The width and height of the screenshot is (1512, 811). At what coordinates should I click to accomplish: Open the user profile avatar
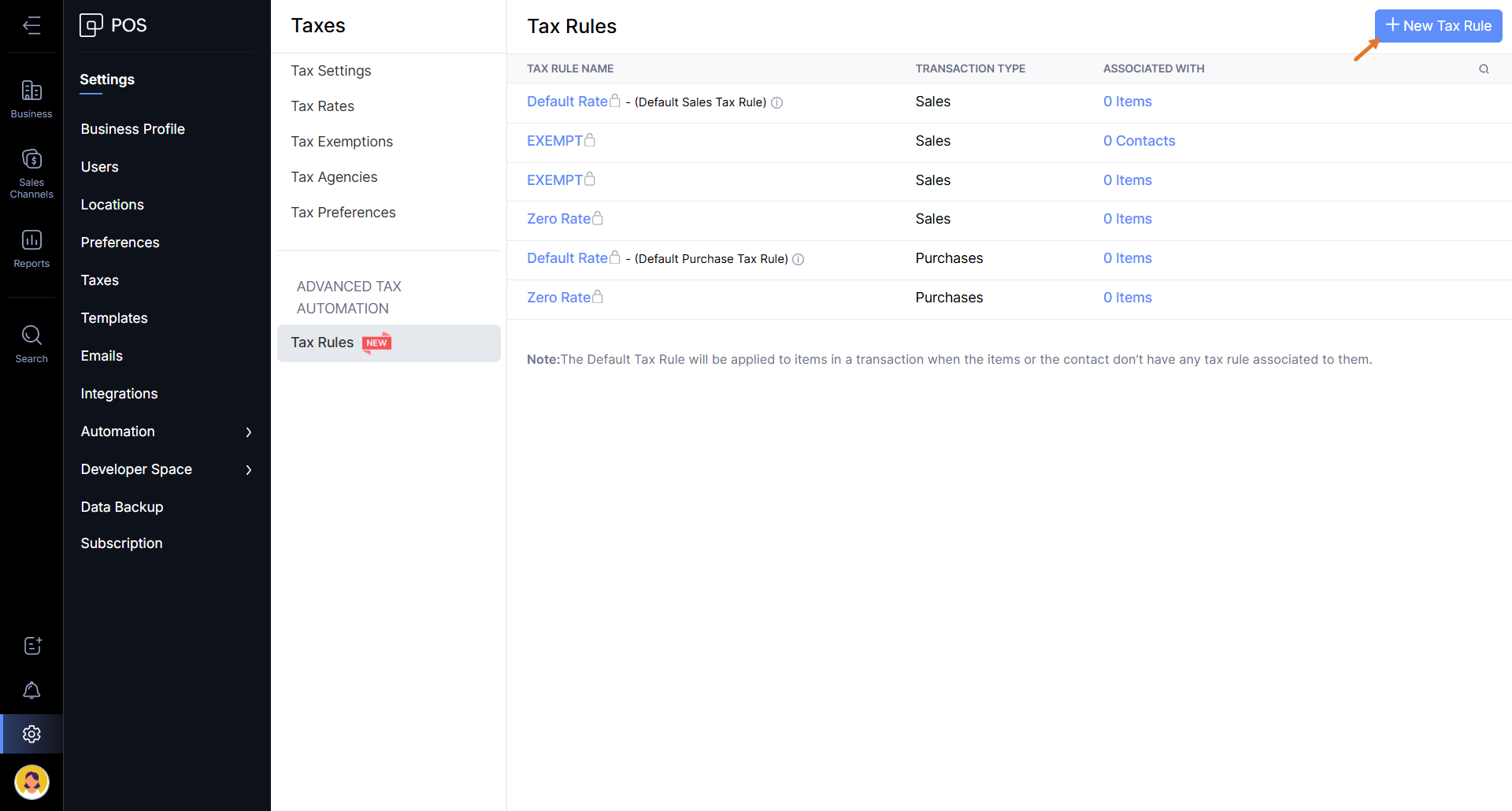pos(31,782)
